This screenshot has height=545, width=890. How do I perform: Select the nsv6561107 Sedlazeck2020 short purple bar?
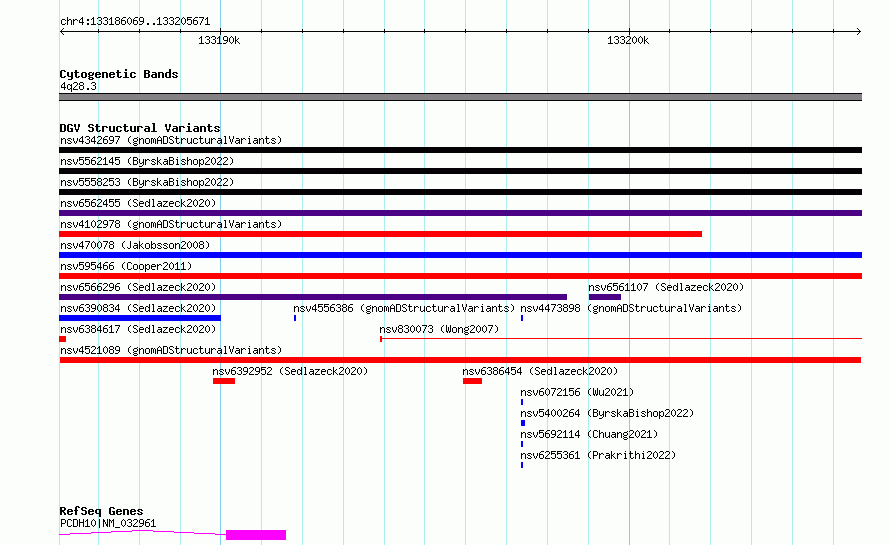[604, 297]
